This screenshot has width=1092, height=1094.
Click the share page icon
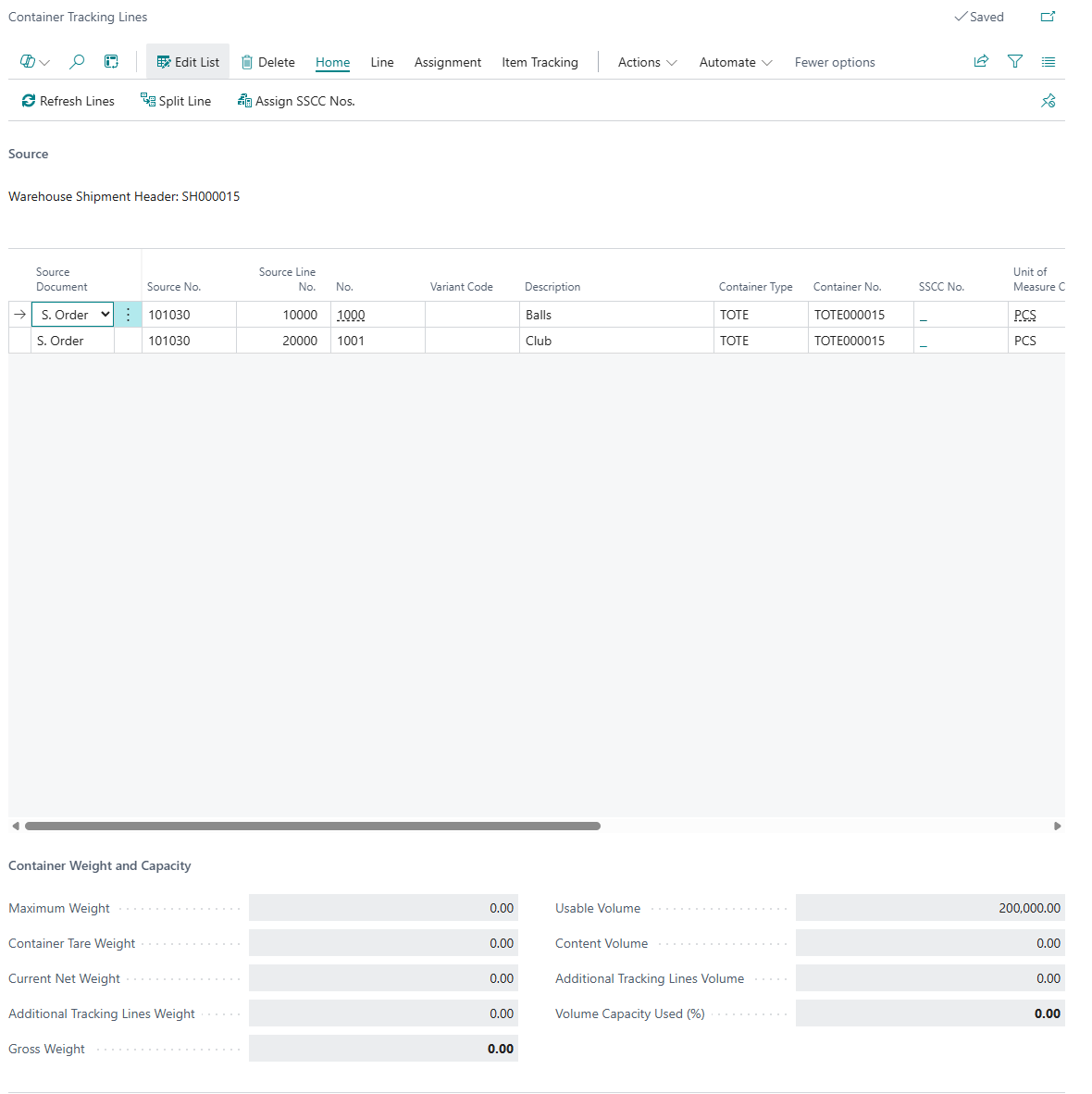(981, 62)
